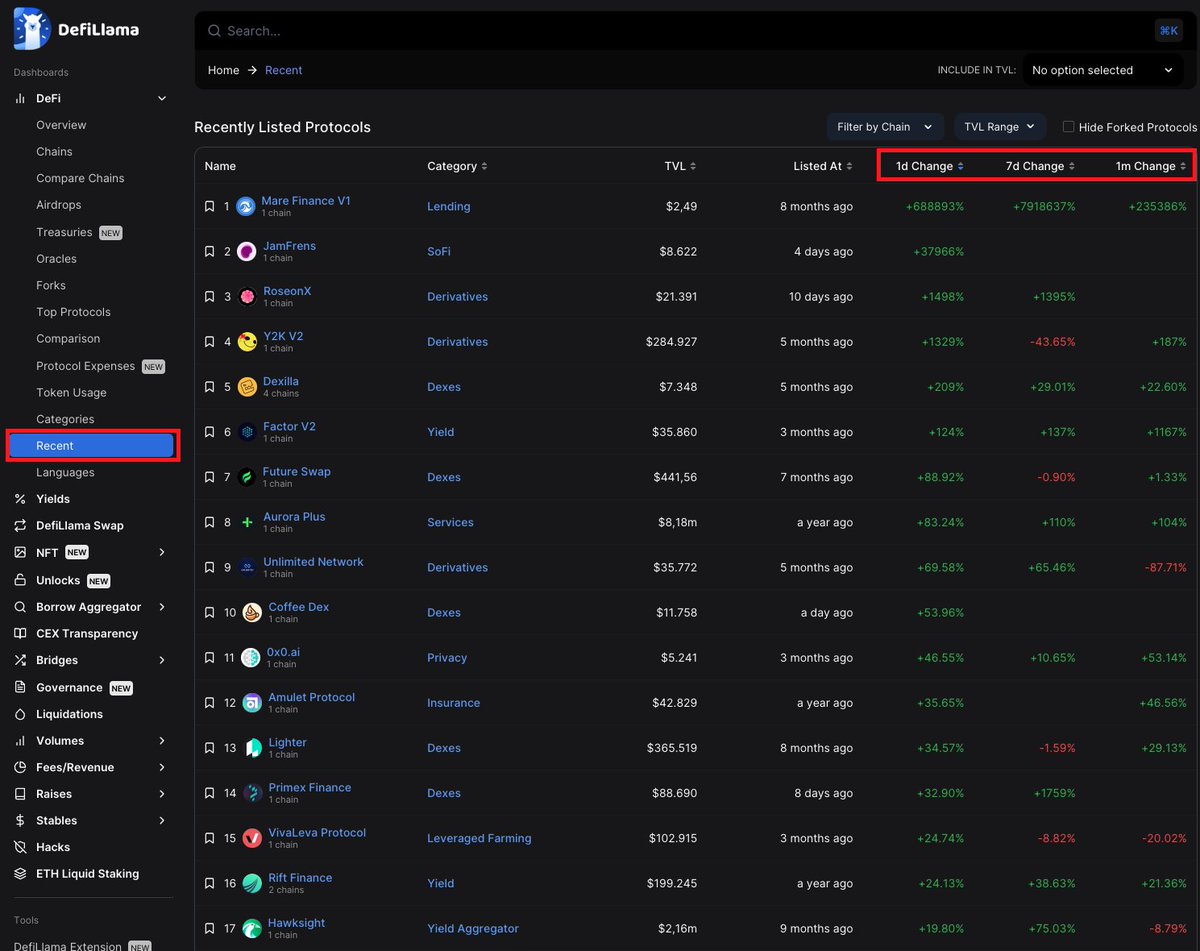Click the Yields percent icon in sidebar
1200x951 pixels.
pyautogui.click(x=20, y=499)
